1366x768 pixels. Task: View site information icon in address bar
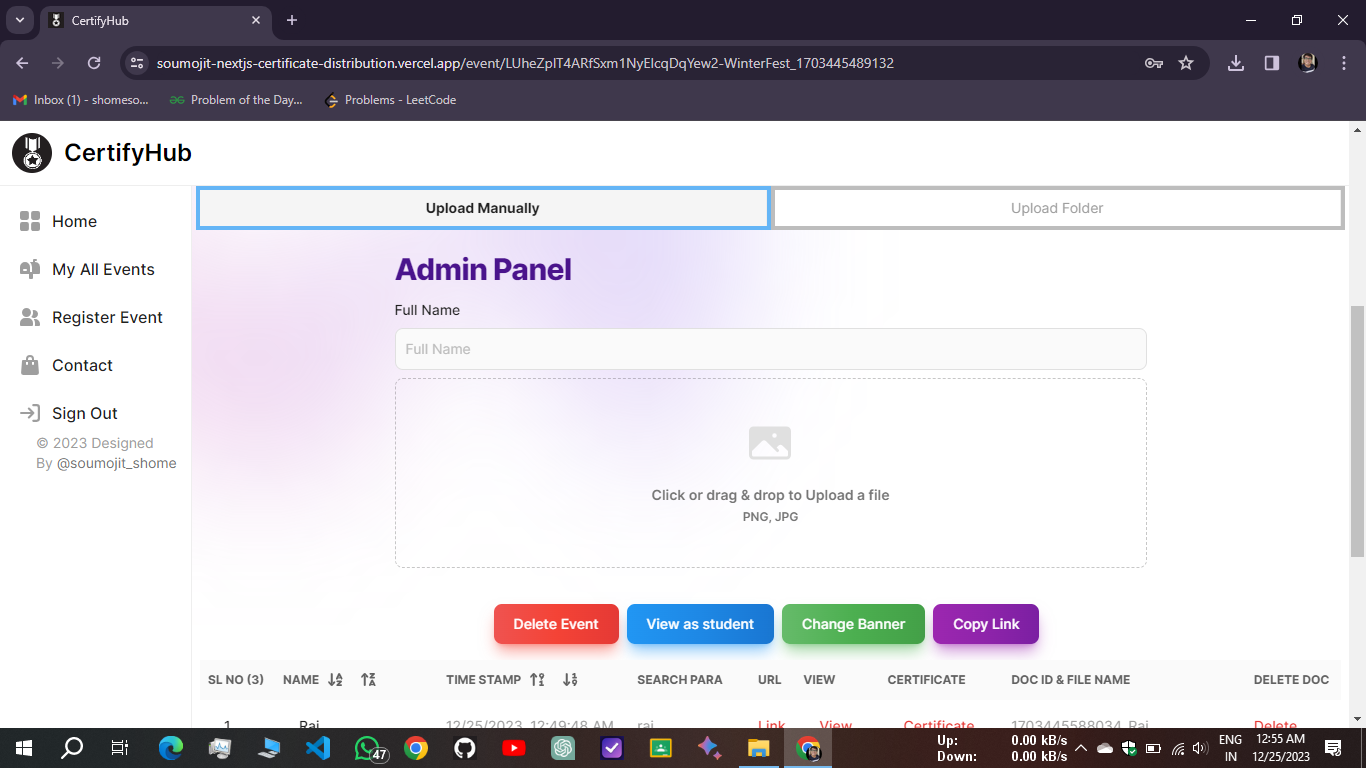(138, 63)
